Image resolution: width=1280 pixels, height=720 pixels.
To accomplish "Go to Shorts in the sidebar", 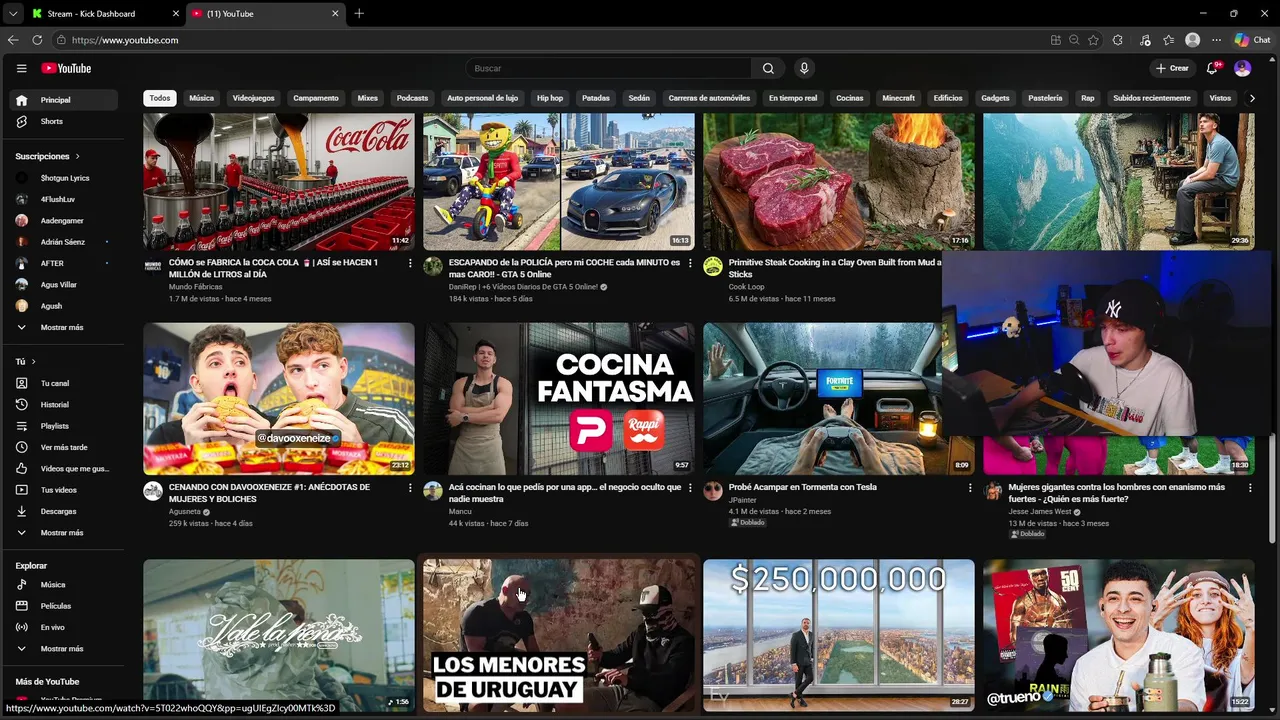I will tap(64, 121).
